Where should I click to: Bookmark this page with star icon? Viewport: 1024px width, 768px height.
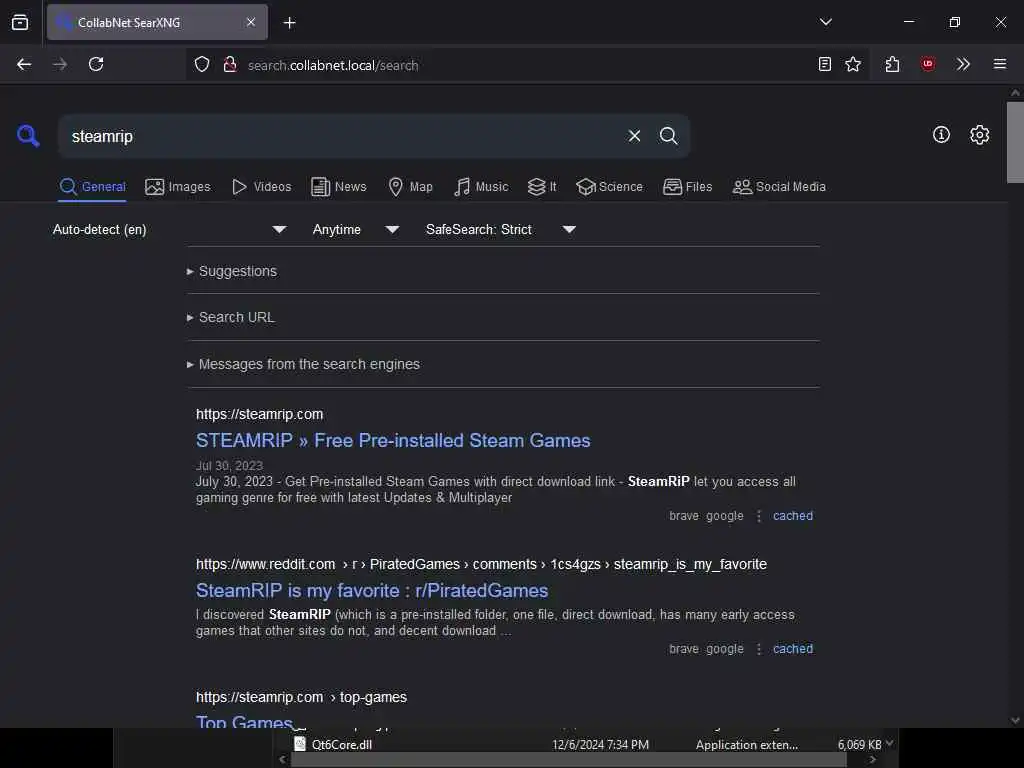pyautogui.click(x=853, y=64)
